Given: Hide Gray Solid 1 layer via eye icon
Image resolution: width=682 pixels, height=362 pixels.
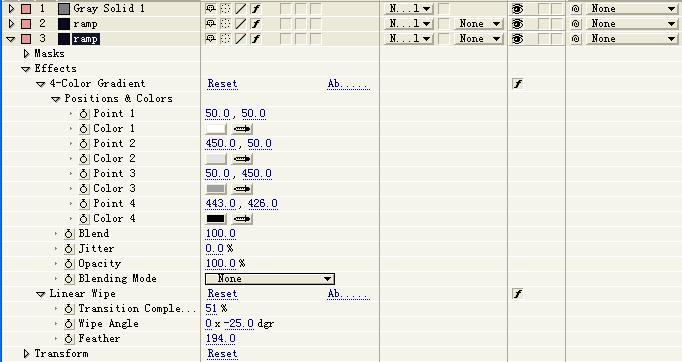Looking at the screenshot, I should pyautogui.click(x=517, y=9).
